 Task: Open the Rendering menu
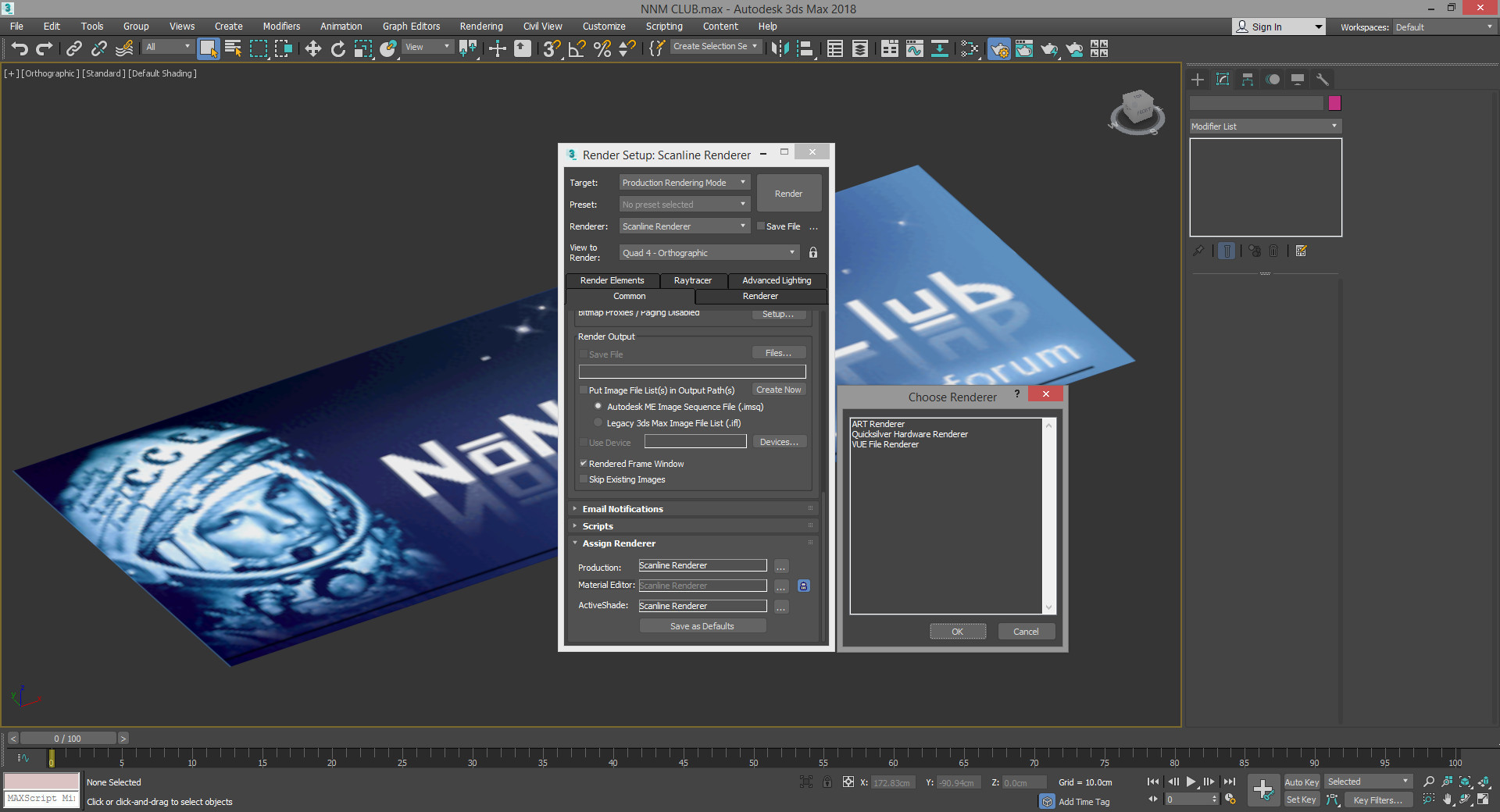[481, 26]
